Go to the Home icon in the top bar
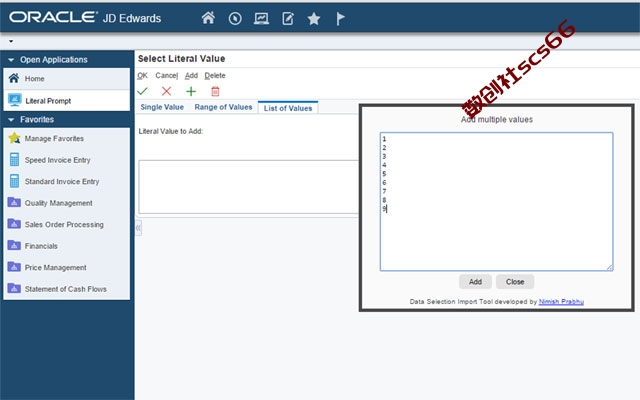The image size is (640, 400). [x=208, y=18]
